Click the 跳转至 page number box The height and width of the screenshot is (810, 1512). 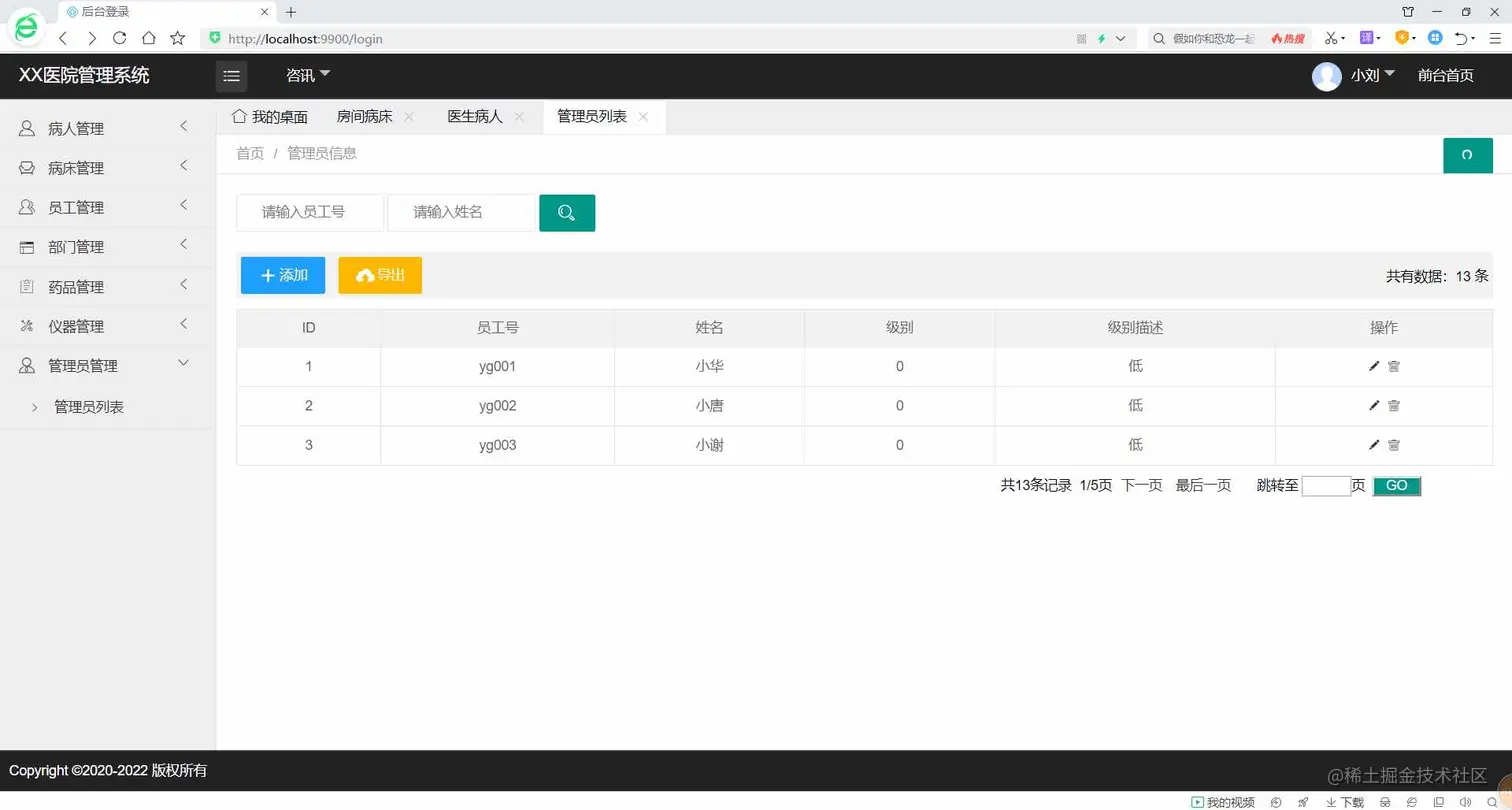point(1326,486)
